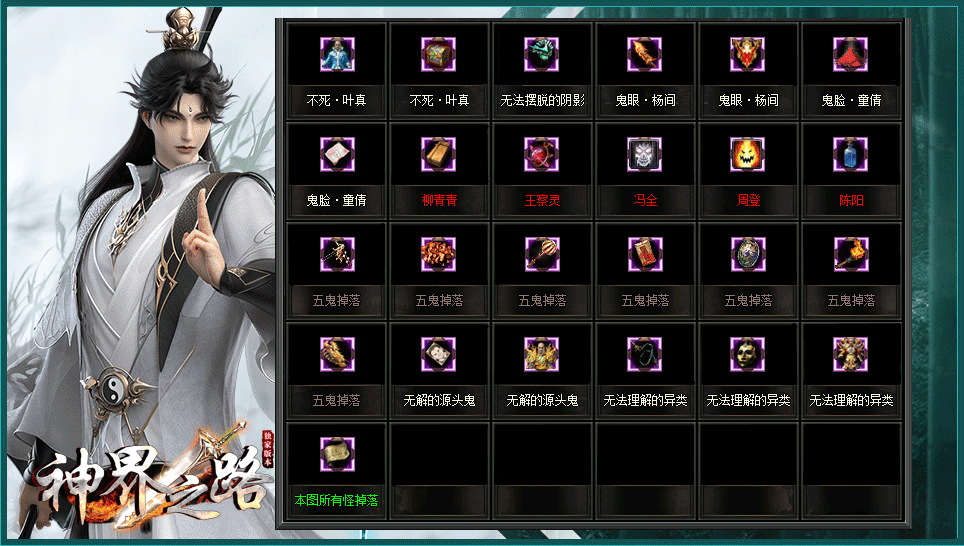Select the golden armored figure 无解的源头鬼 icon

541,354
